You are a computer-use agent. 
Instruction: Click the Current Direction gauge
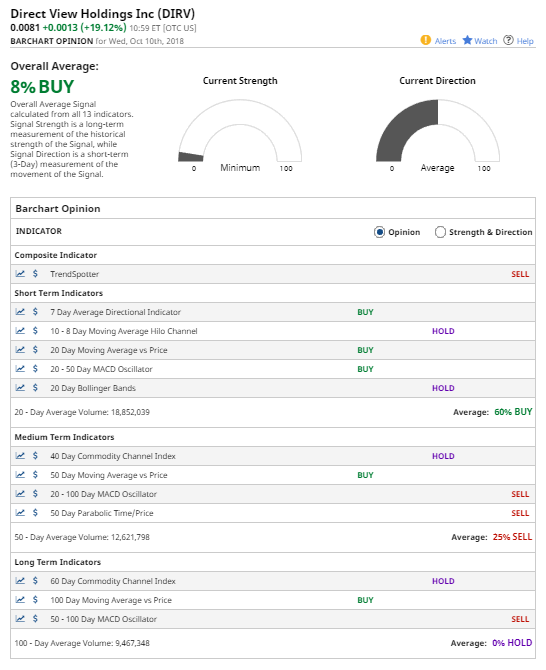tap(437, 131)
